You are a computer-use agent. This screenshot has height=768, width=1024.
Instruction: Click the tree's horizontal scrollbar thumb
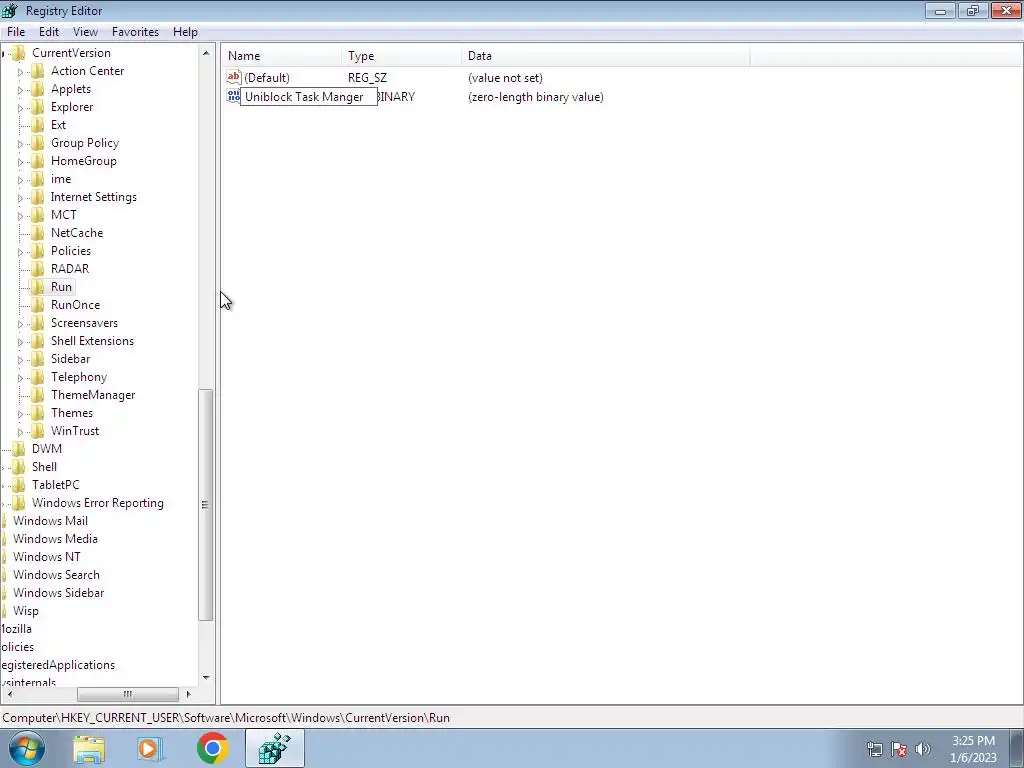(128, 694)
